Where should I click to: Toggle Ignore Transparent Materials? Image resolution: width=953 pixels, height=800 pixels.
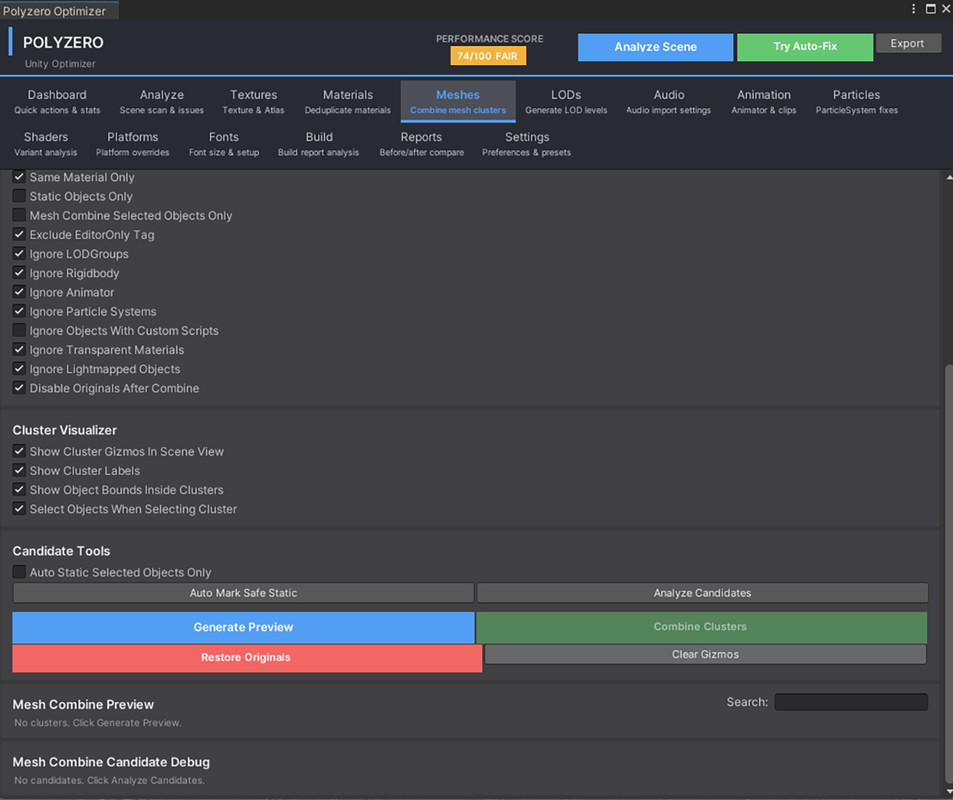pyautogui.click(x=19, y=349)
